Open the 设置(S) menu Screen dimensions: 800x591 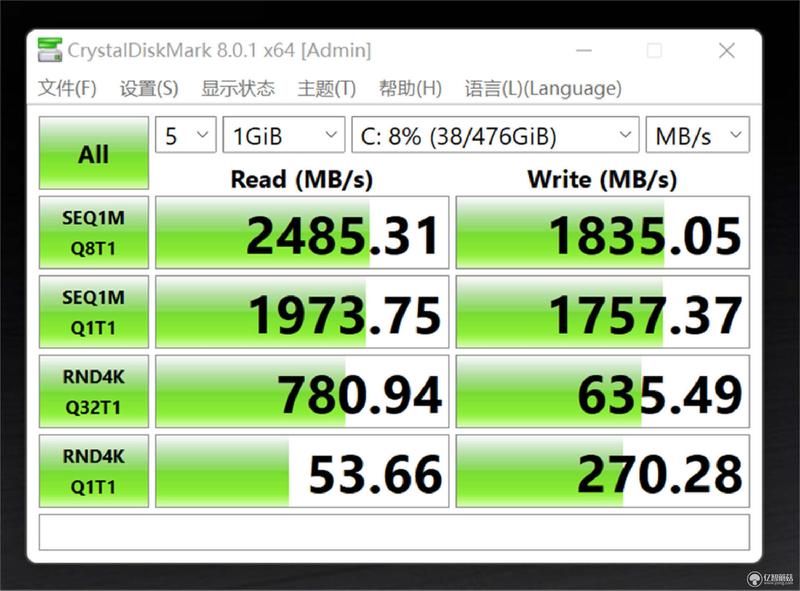click(149, 88)
